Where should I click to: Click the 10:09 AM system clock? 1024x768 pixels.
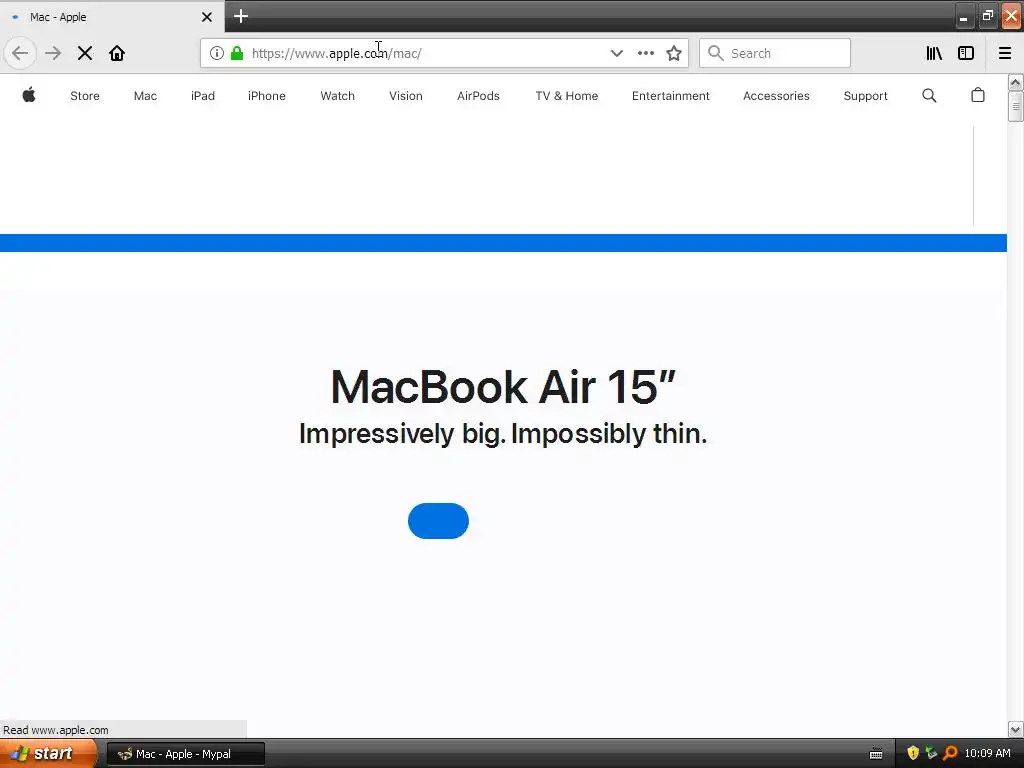[987, 754]
